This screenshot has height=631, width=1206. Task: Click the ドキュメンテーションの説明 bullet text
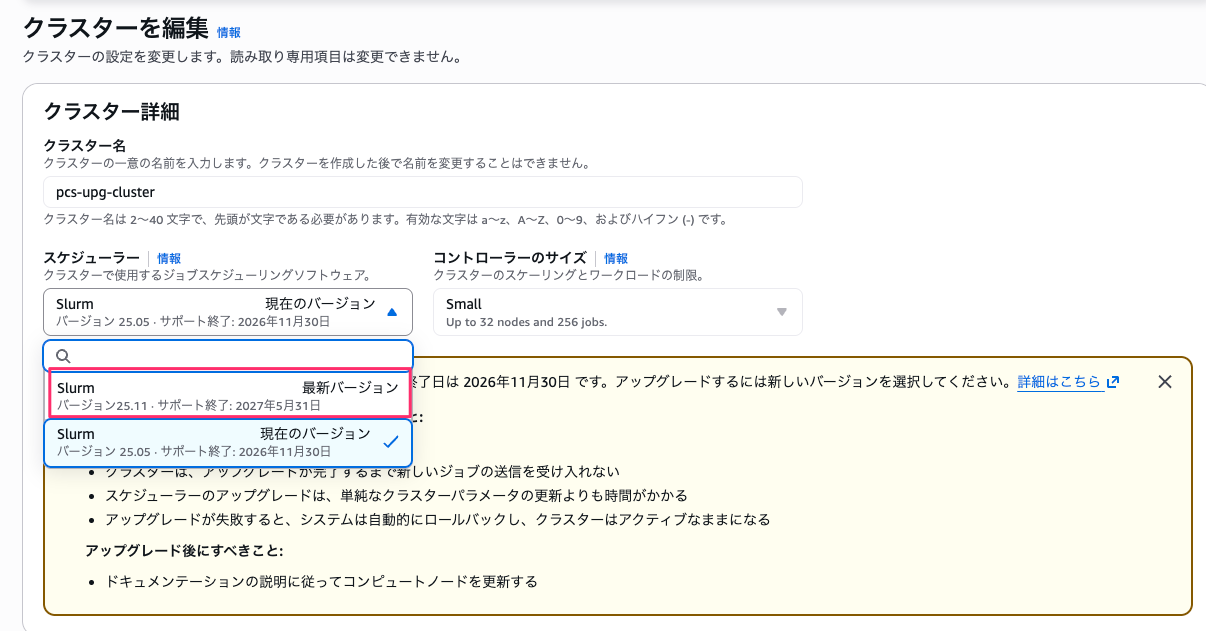coord(321,581)
